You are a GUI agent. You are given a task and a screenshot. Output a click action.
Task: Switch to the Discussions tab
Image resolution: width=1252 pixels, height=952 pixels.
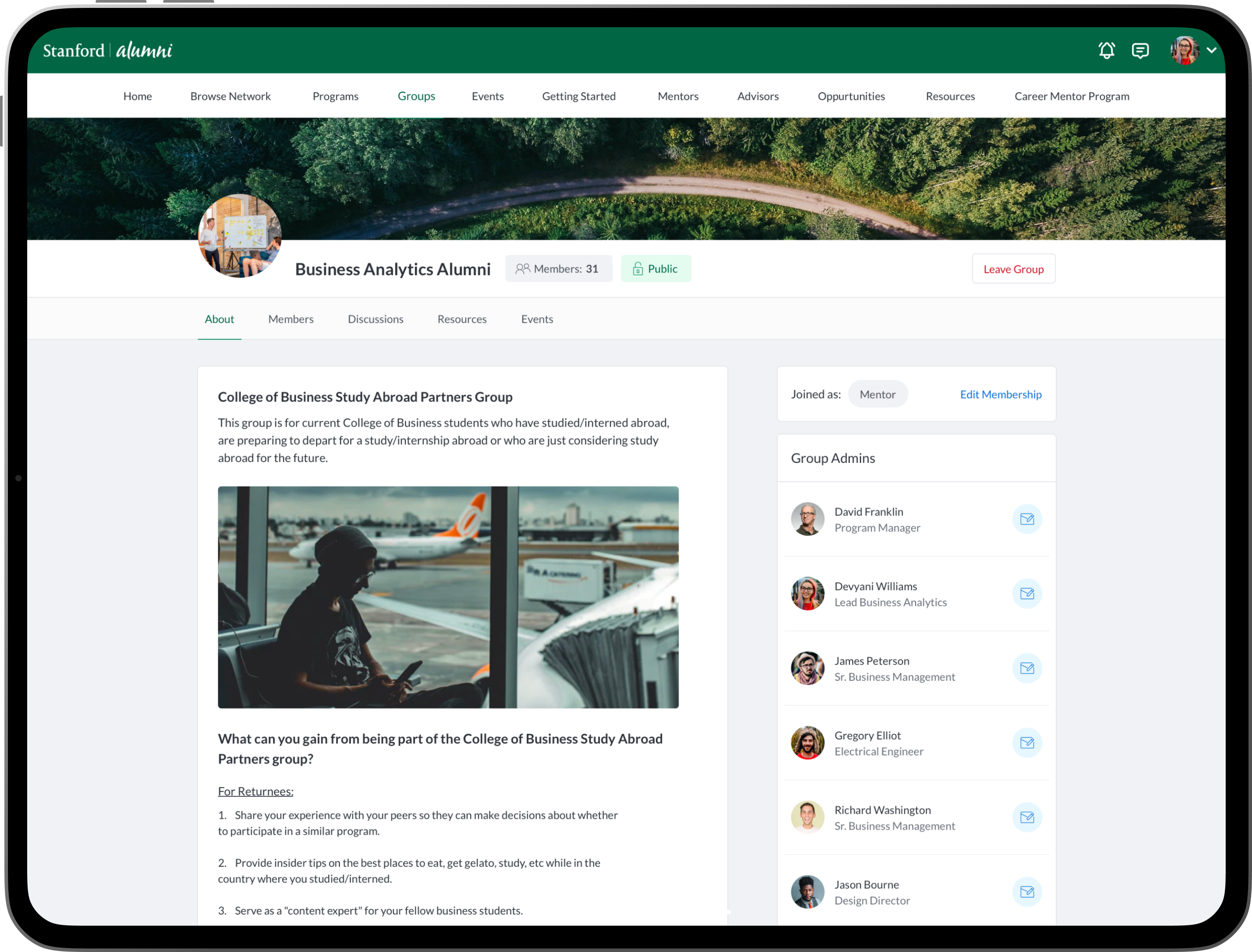click(375, 319)
